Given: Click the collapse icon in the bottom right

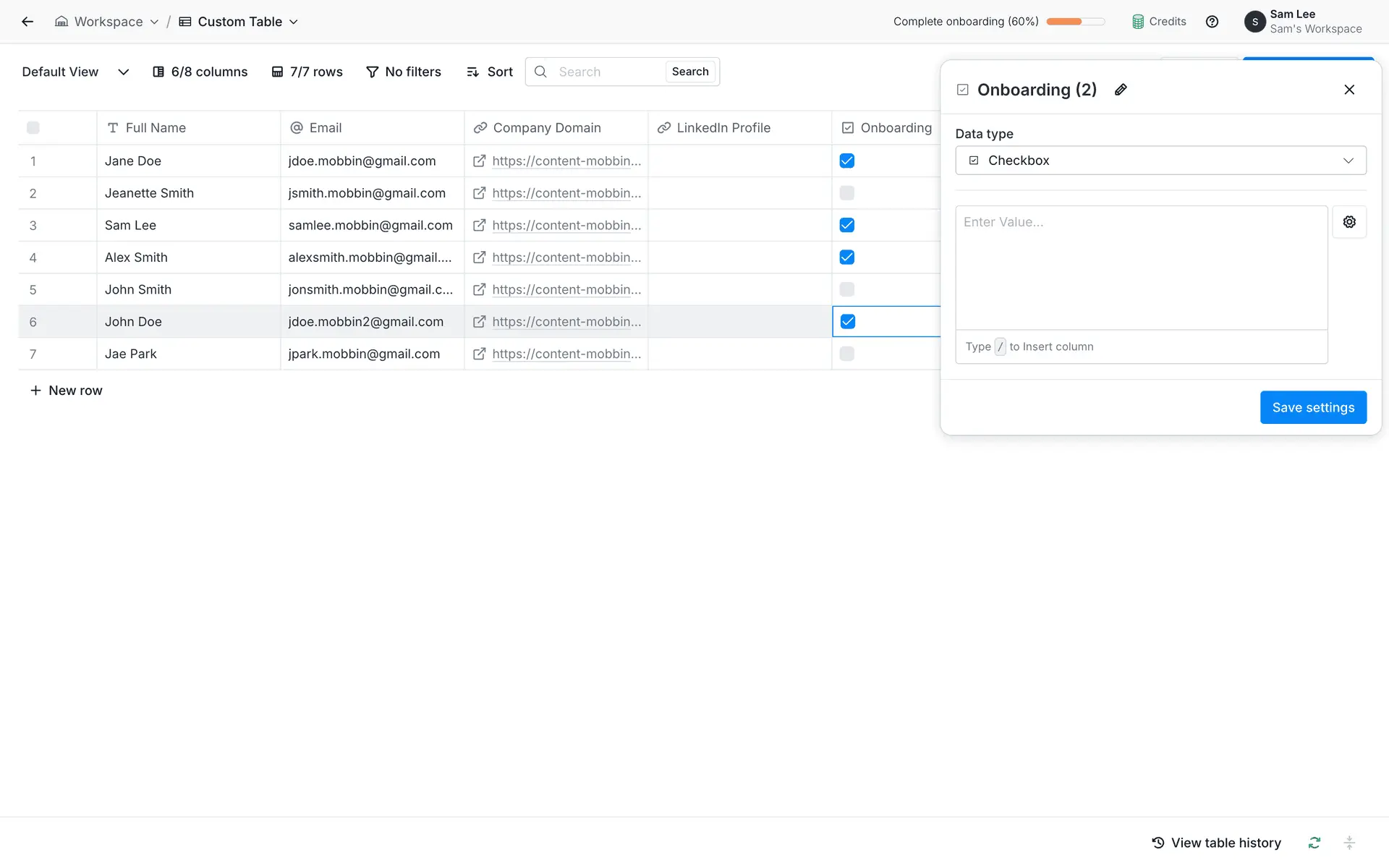Looking at the screenshot, I should 1349,843.
